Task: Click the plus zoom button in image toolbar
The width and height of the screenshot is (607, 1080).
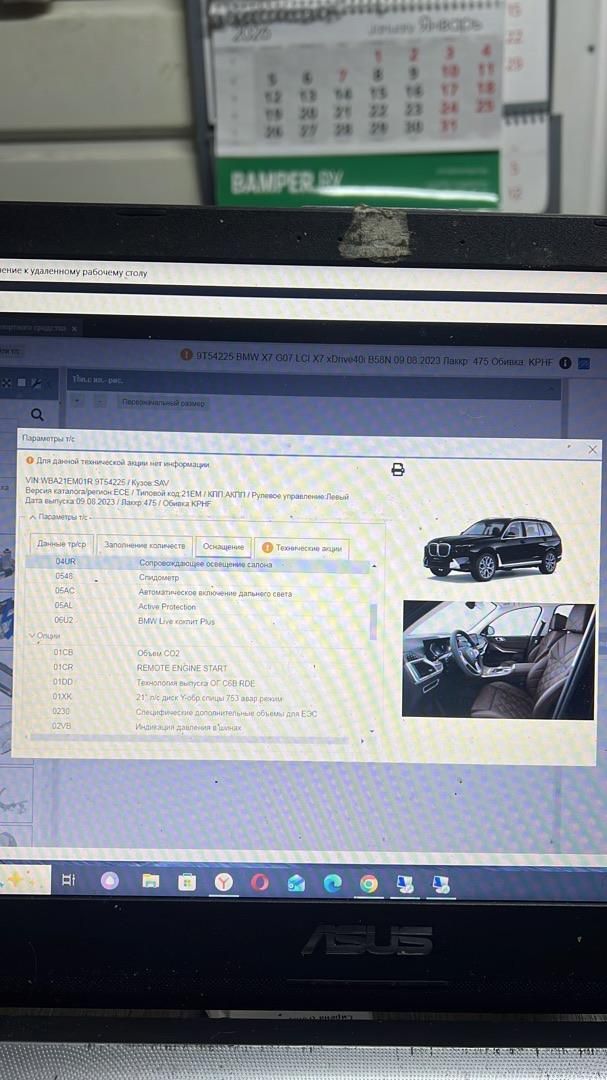Action: (79, 401)
